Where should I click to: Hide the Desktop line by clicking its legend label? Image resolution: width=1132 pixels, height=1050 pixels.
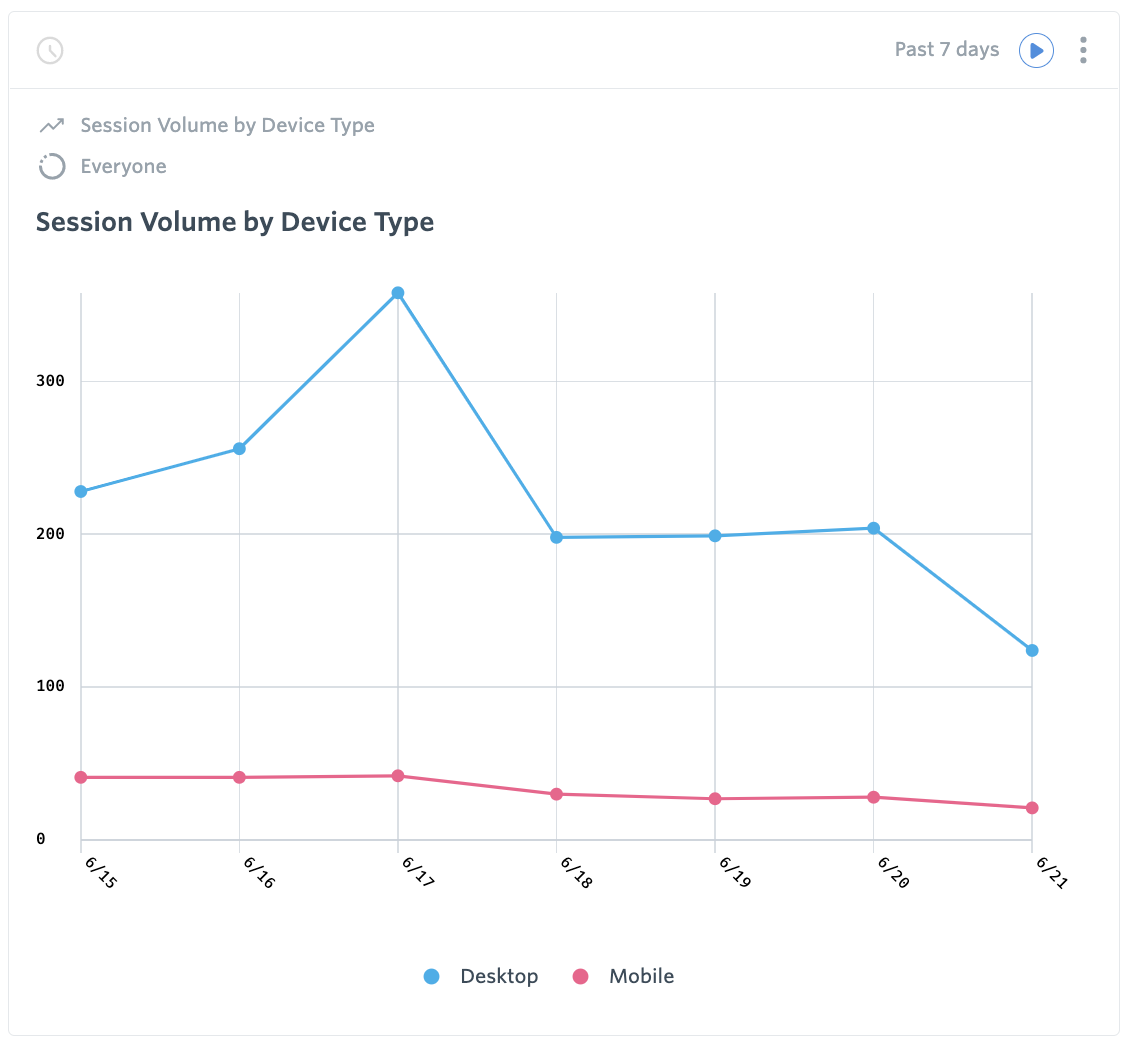(498, 976)
